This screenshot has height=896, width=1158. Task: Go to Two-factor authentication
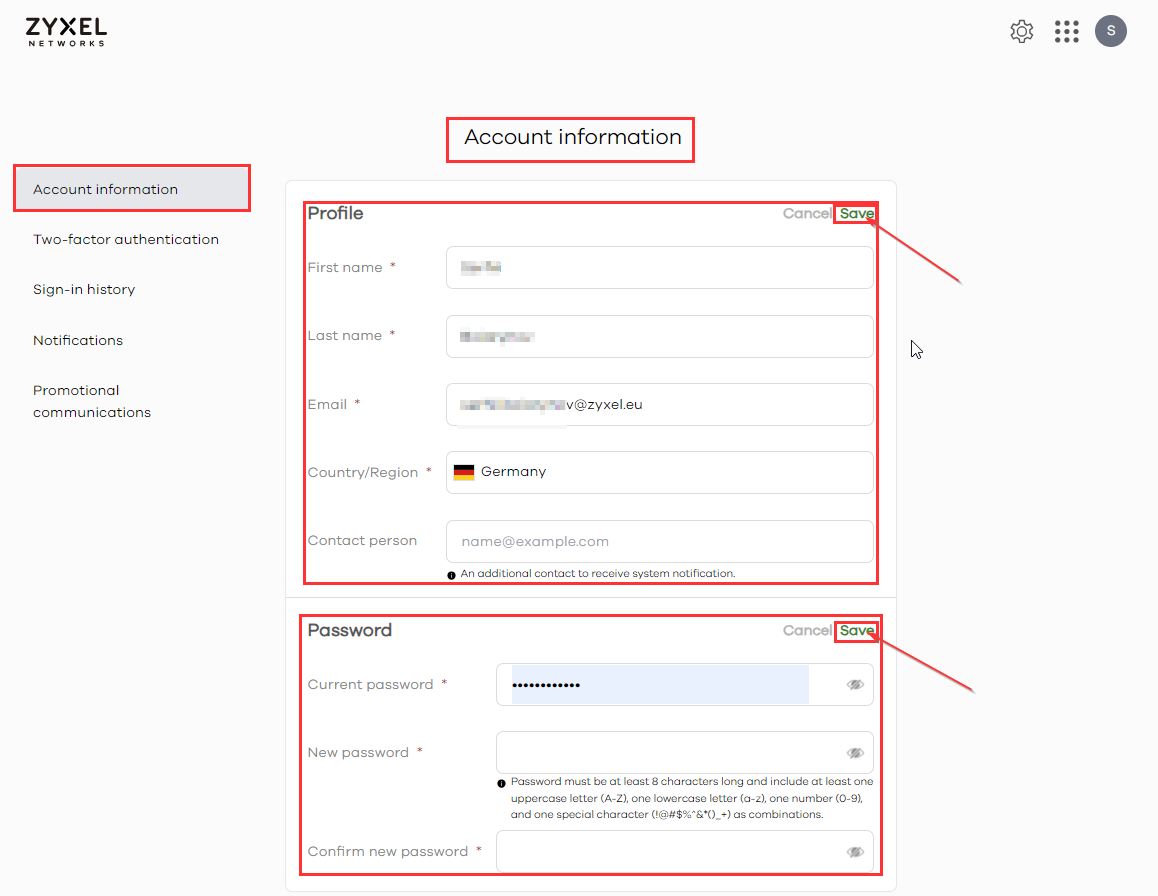(126, 239)
